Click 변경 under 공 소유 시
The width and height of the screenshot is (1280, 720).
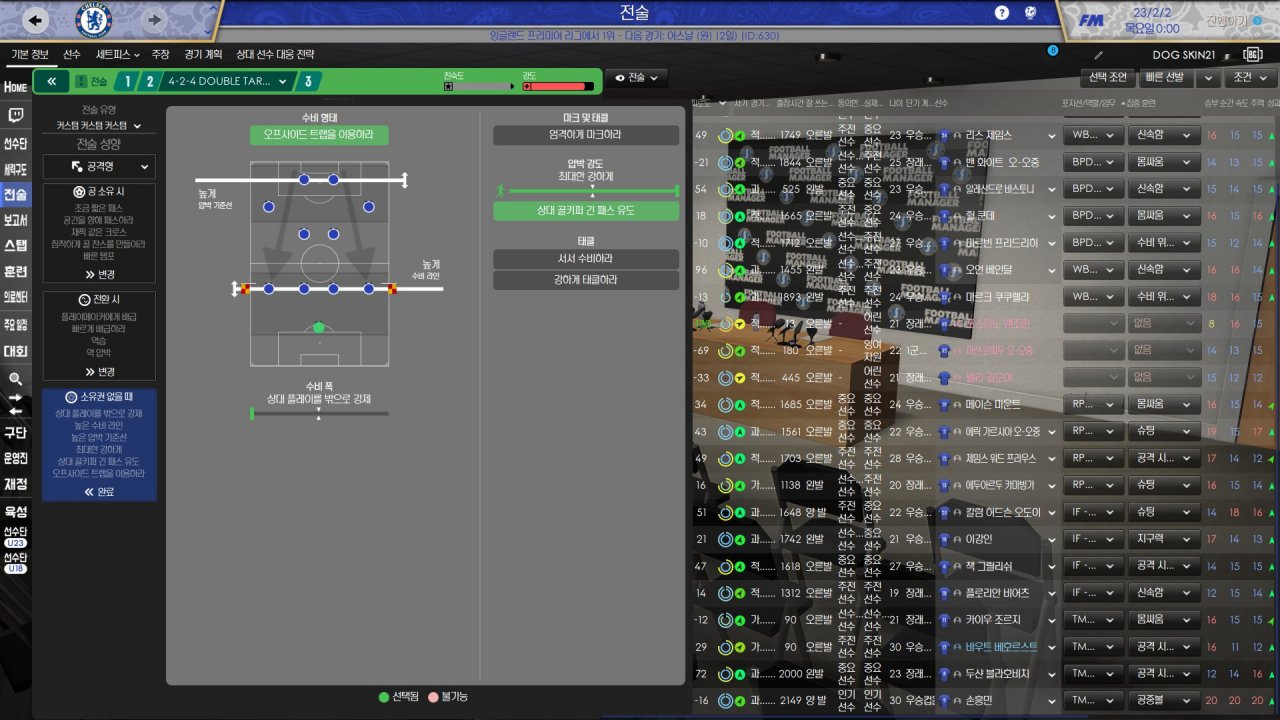100,274
